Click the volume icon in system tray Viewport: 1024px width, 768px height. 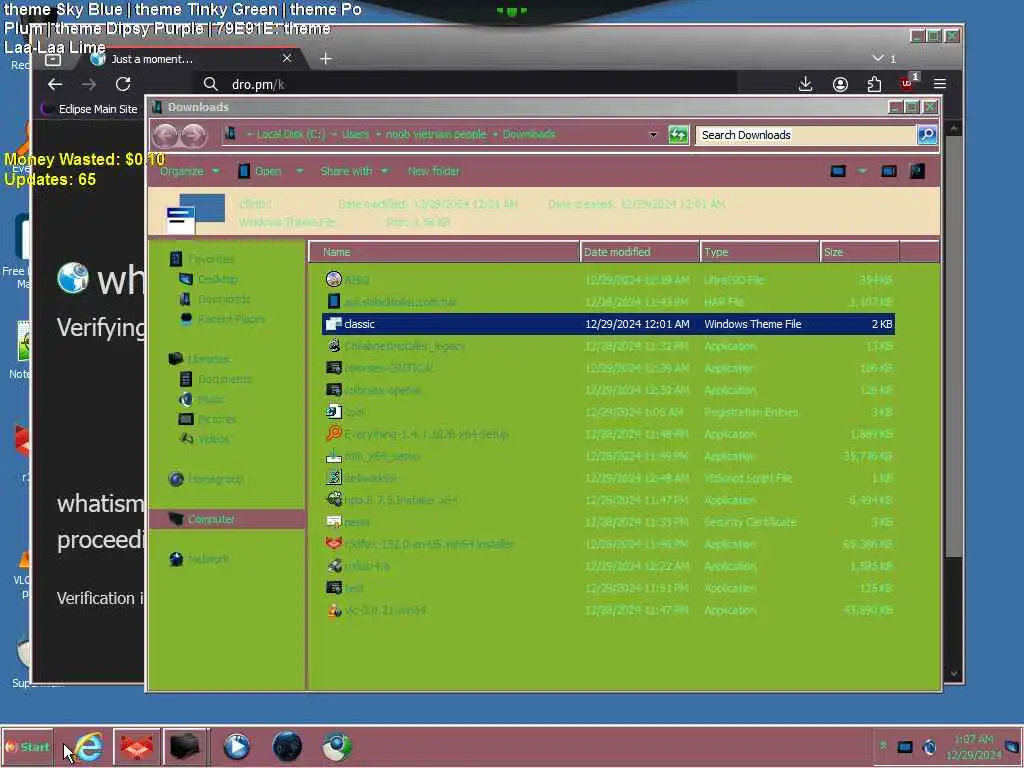929,746
